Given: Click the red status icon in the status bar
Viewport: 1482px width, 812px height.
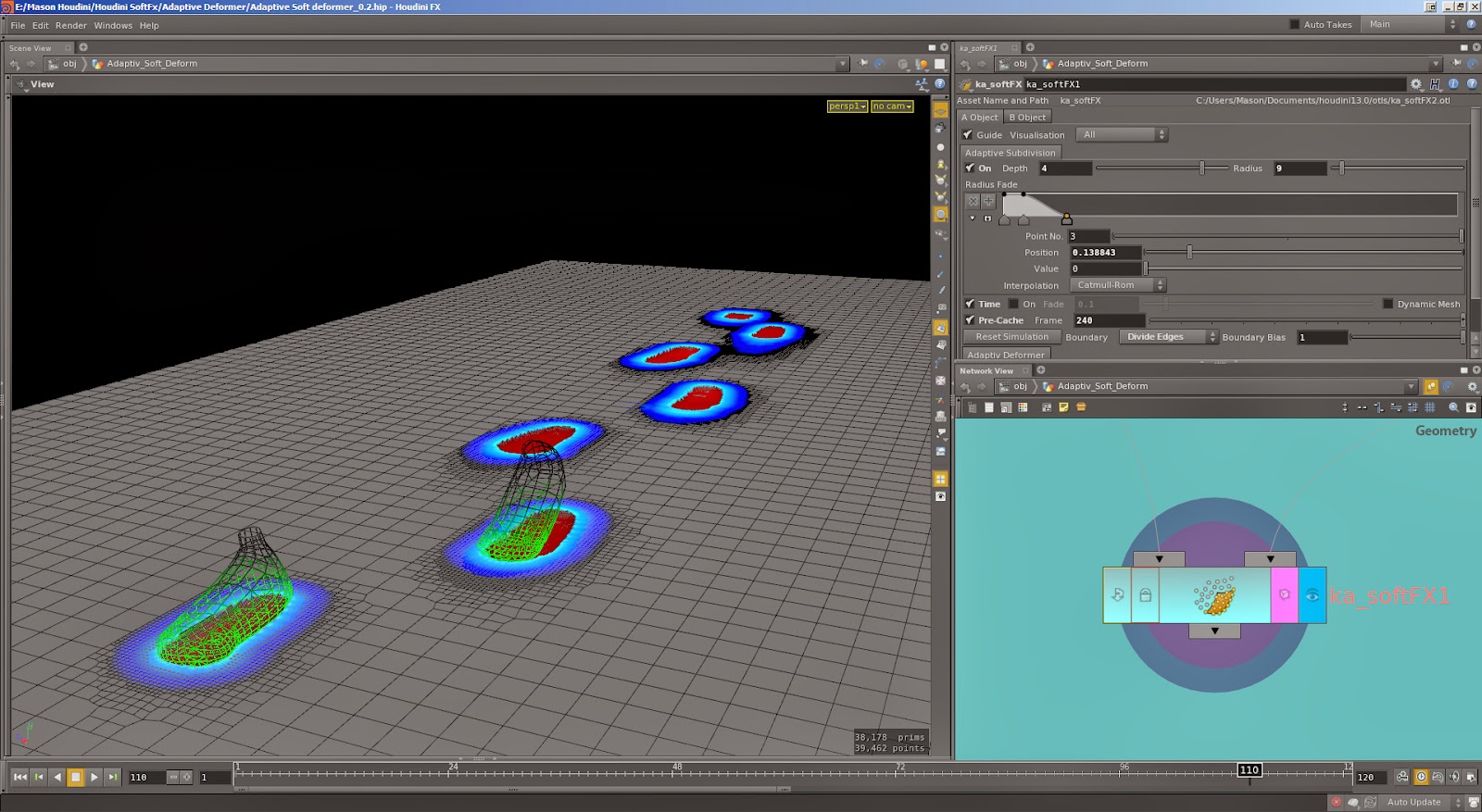Looking at the screenshot, I should (1336, 802).
